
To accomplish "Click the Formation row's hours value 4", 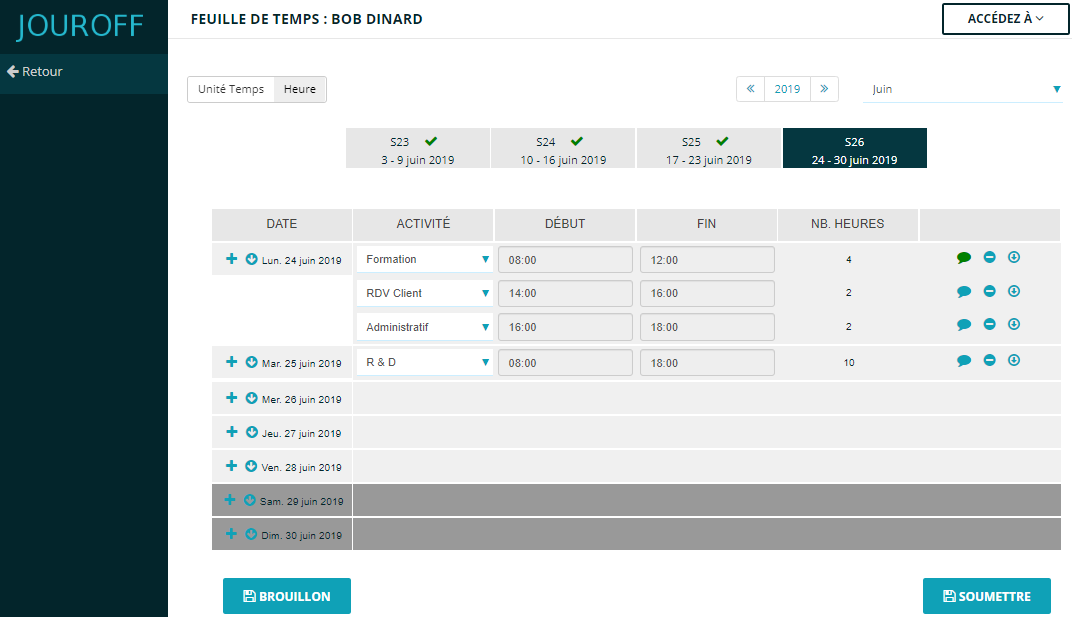I will (848, 259).
